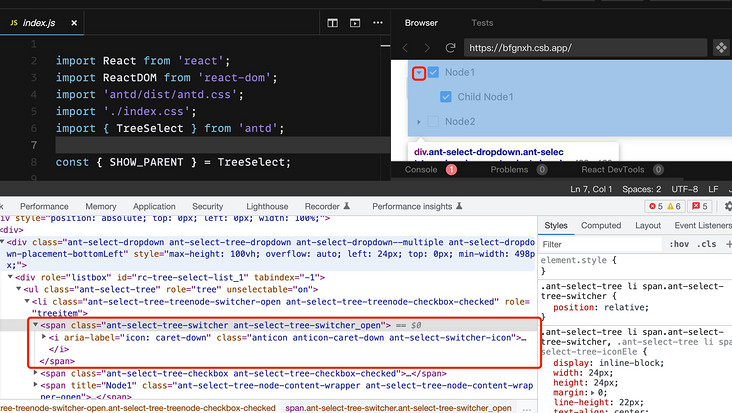
Task: Click the 'position: relative' style declaration
Action: pos(601,308)
